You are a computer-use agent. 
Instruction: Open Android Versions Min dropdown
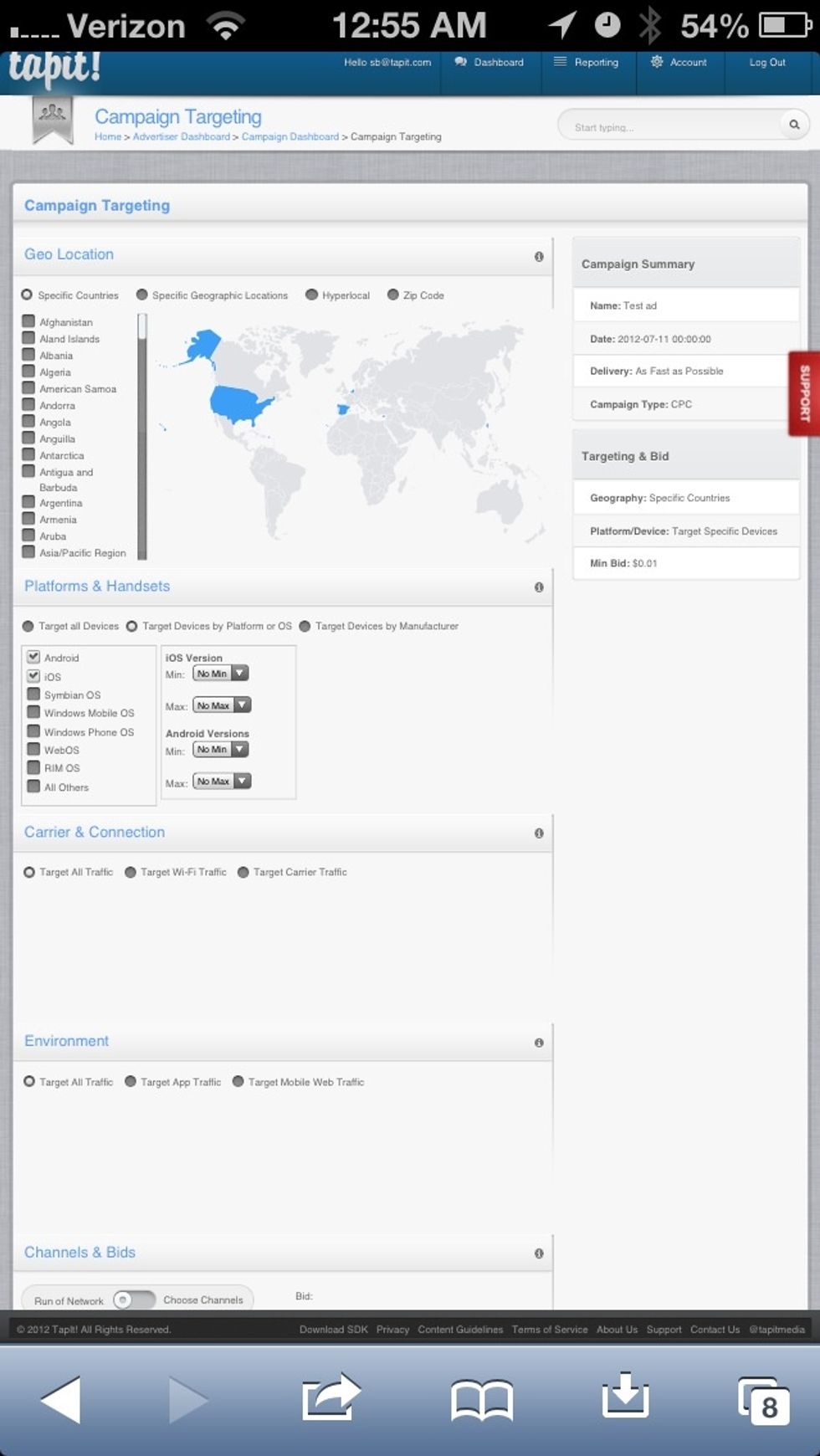(221, 750)
